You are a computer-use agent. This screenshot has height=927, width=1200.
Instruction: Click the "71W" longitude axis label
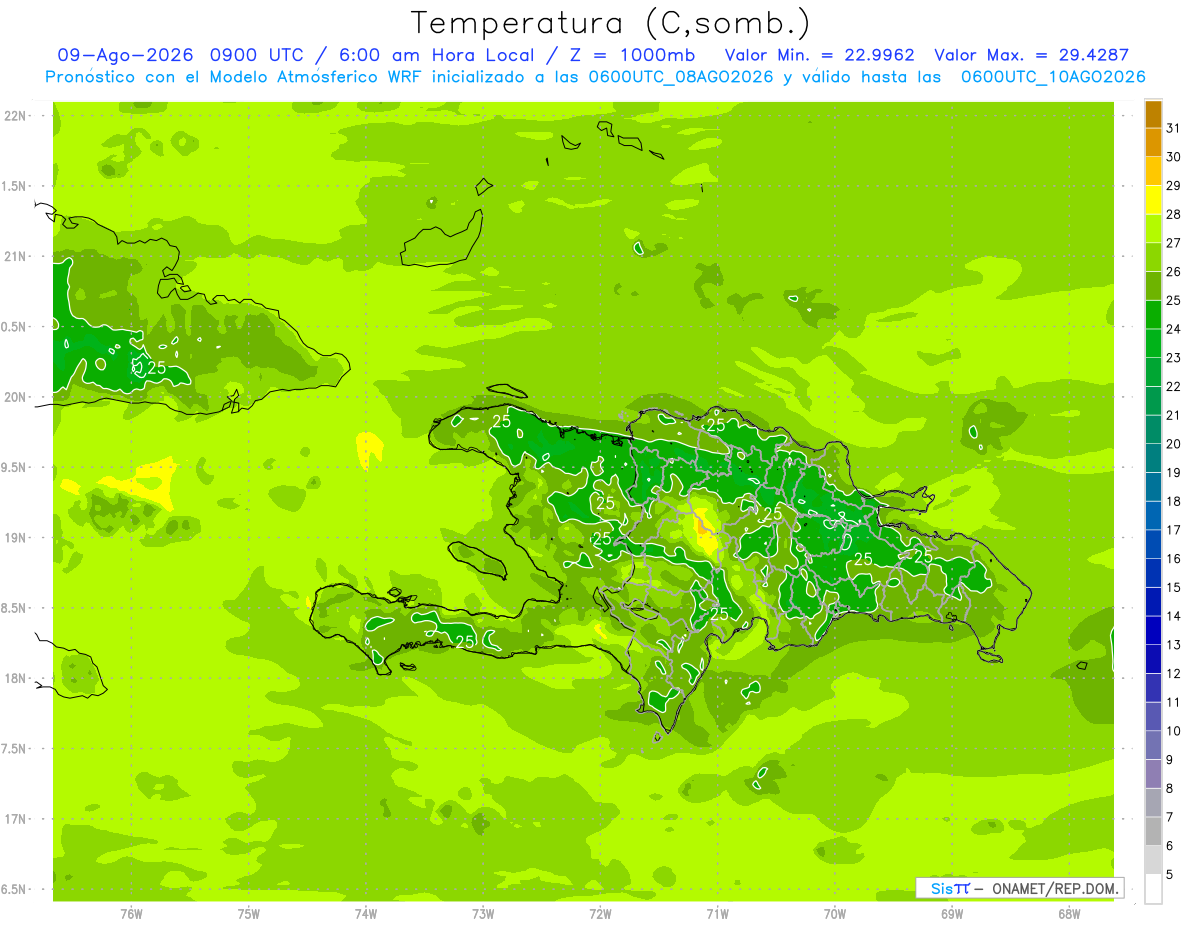pyautogui.click(x=717, y=914)
